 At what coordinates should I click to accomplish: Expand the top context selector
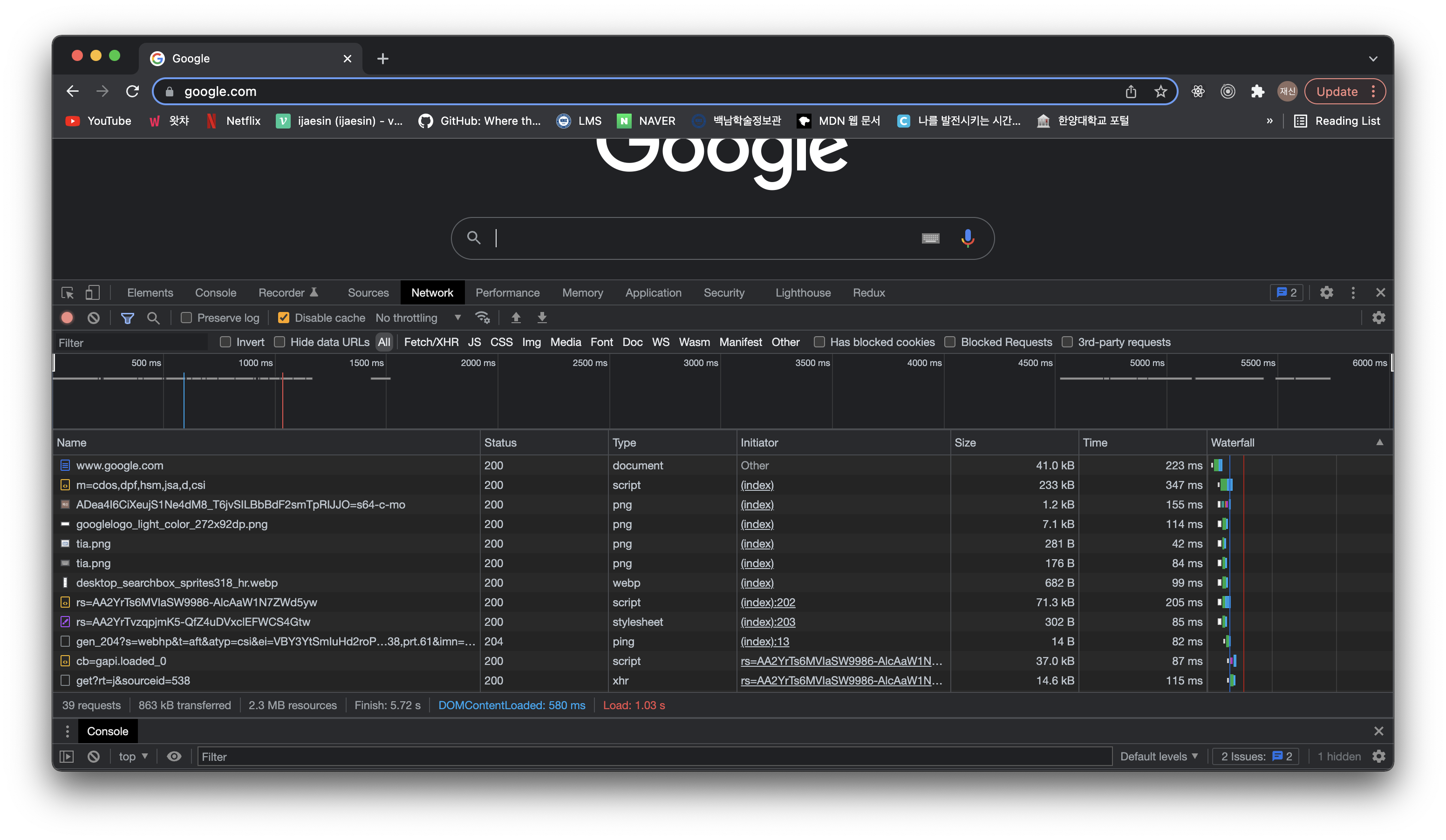pos(133,757)
